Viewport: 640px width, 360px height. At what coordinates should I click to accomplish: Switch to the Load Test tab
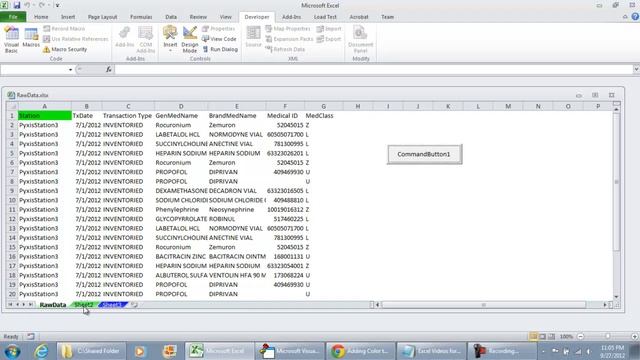pos(325,17)
